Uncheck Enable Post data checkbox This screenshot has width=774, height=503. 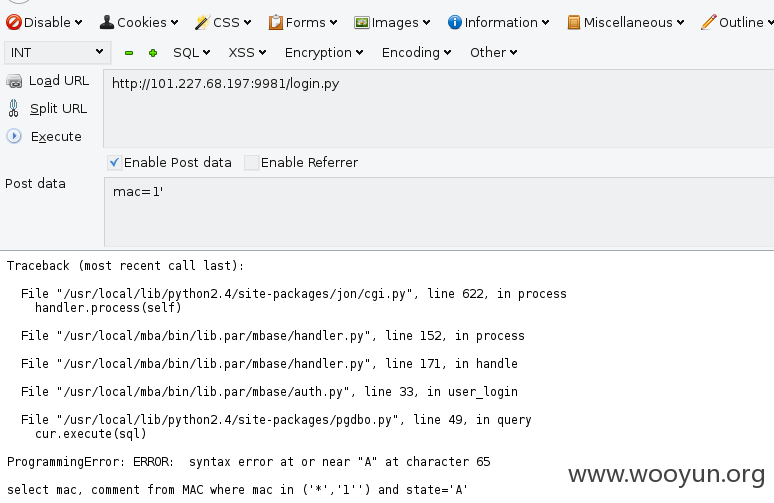(114, 162)
